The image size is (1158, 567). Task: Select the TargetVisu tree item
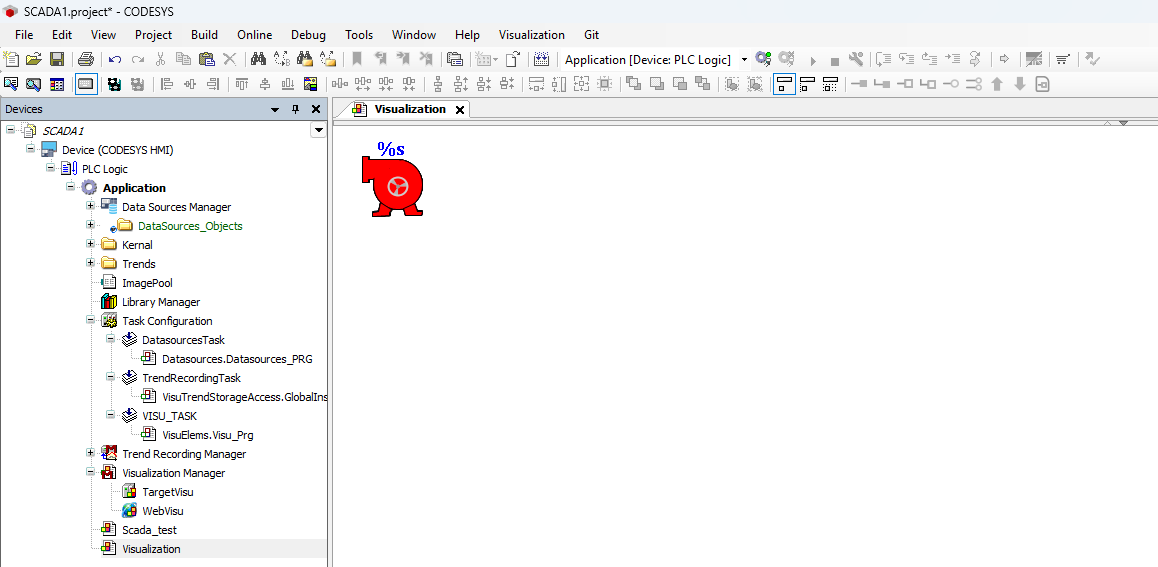(x=168, y=492)
